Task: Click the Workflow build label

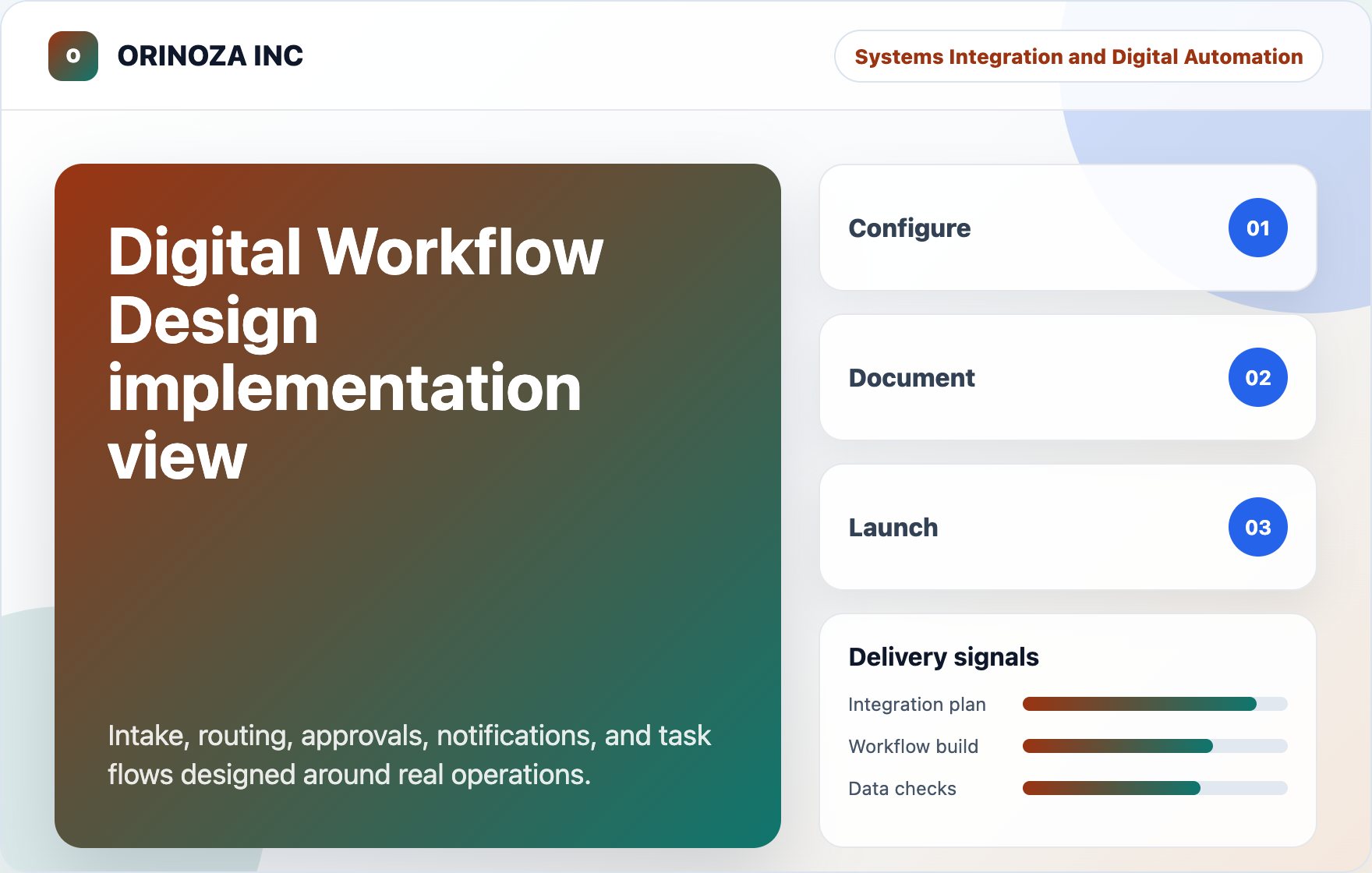Action: 913,747
